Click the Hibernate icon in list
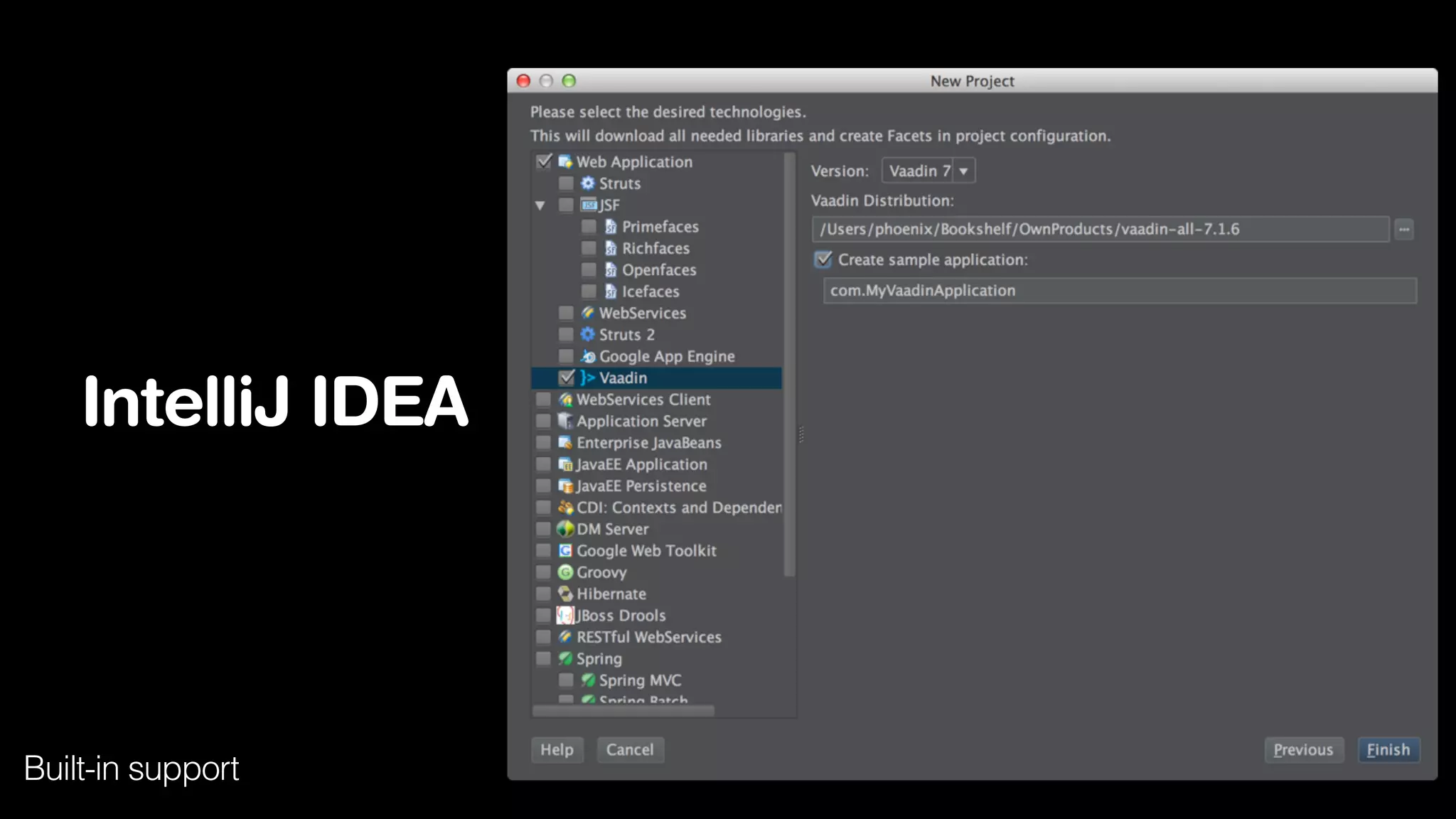1456x819 pixels. coord(565,594)
